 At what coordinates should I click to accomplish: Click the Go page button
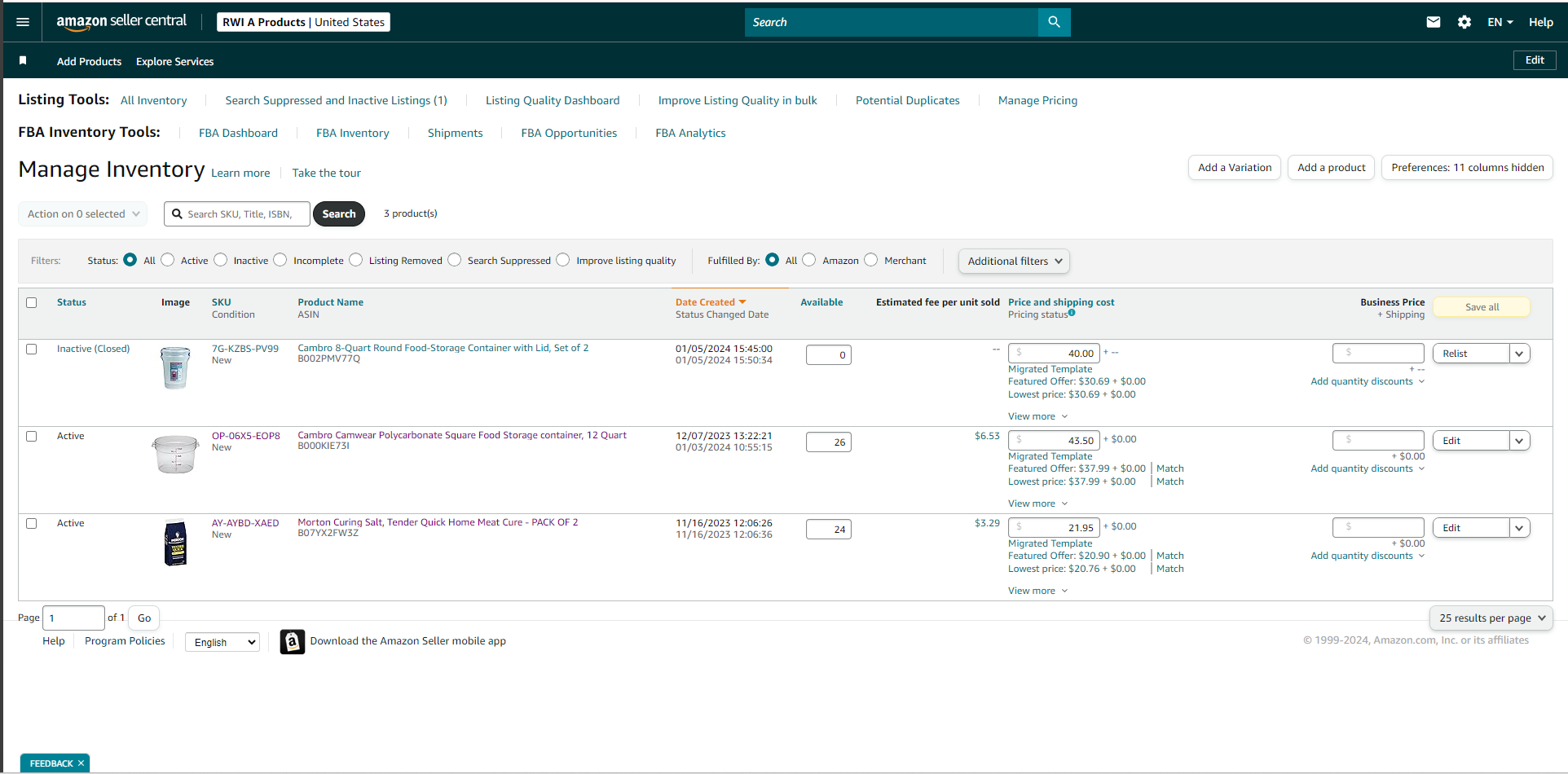pyautogui.click(x=144, y=618)
